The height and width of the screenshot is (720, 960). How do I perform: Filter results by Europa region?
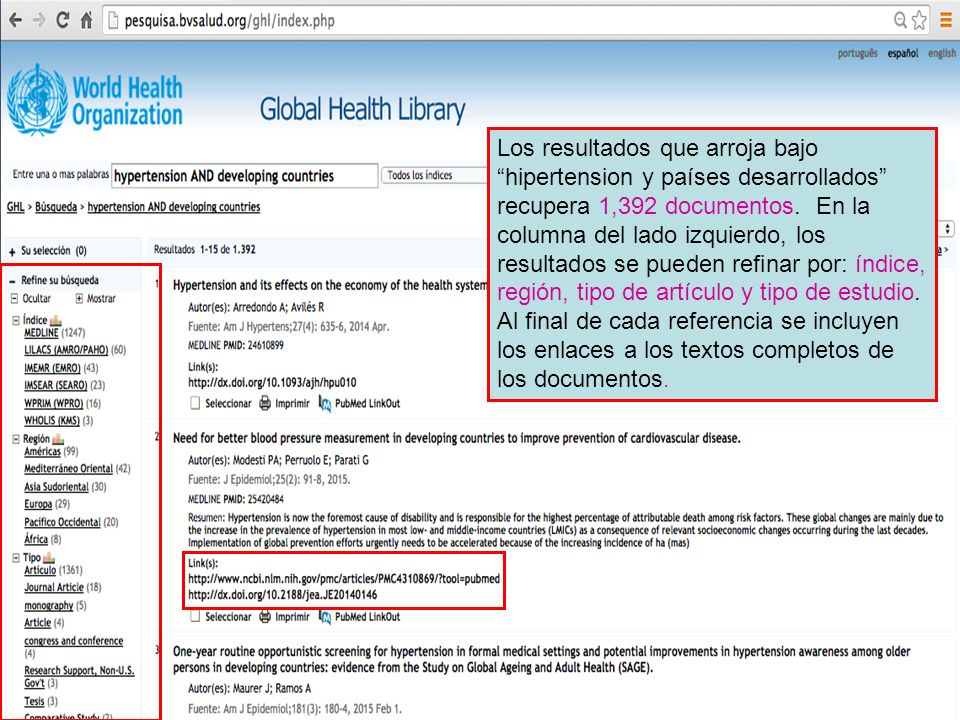pos(38,504)
